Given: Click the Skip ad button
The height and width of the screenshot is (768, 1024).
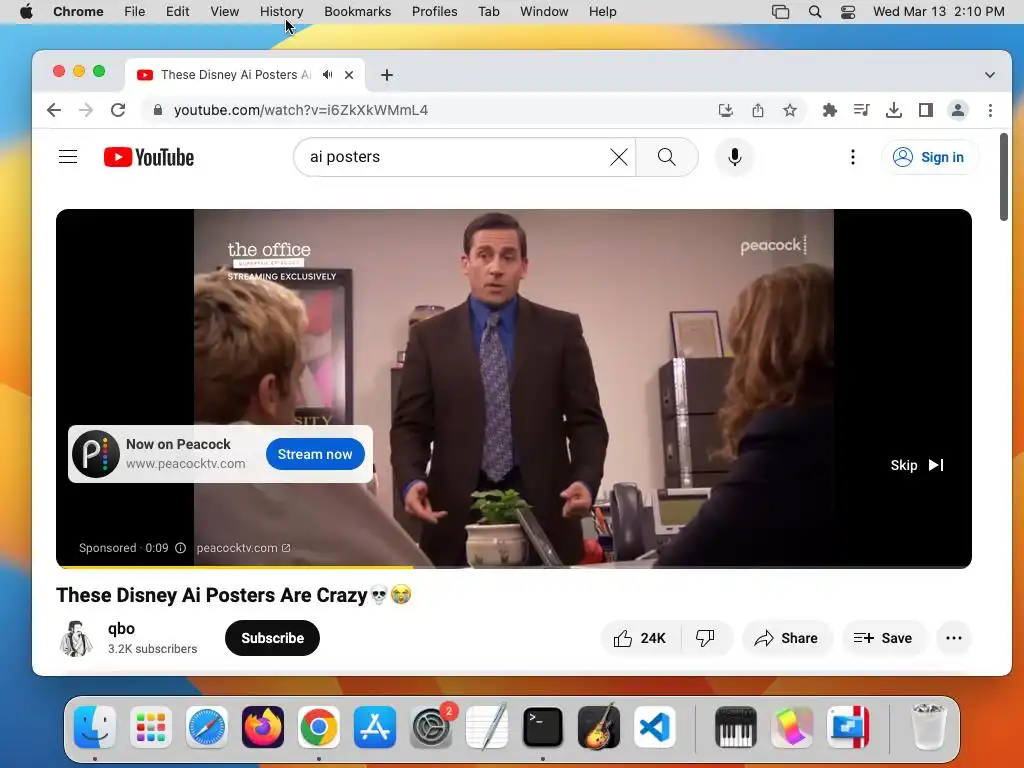Looking at the screenshot, I should pos(917,465).
